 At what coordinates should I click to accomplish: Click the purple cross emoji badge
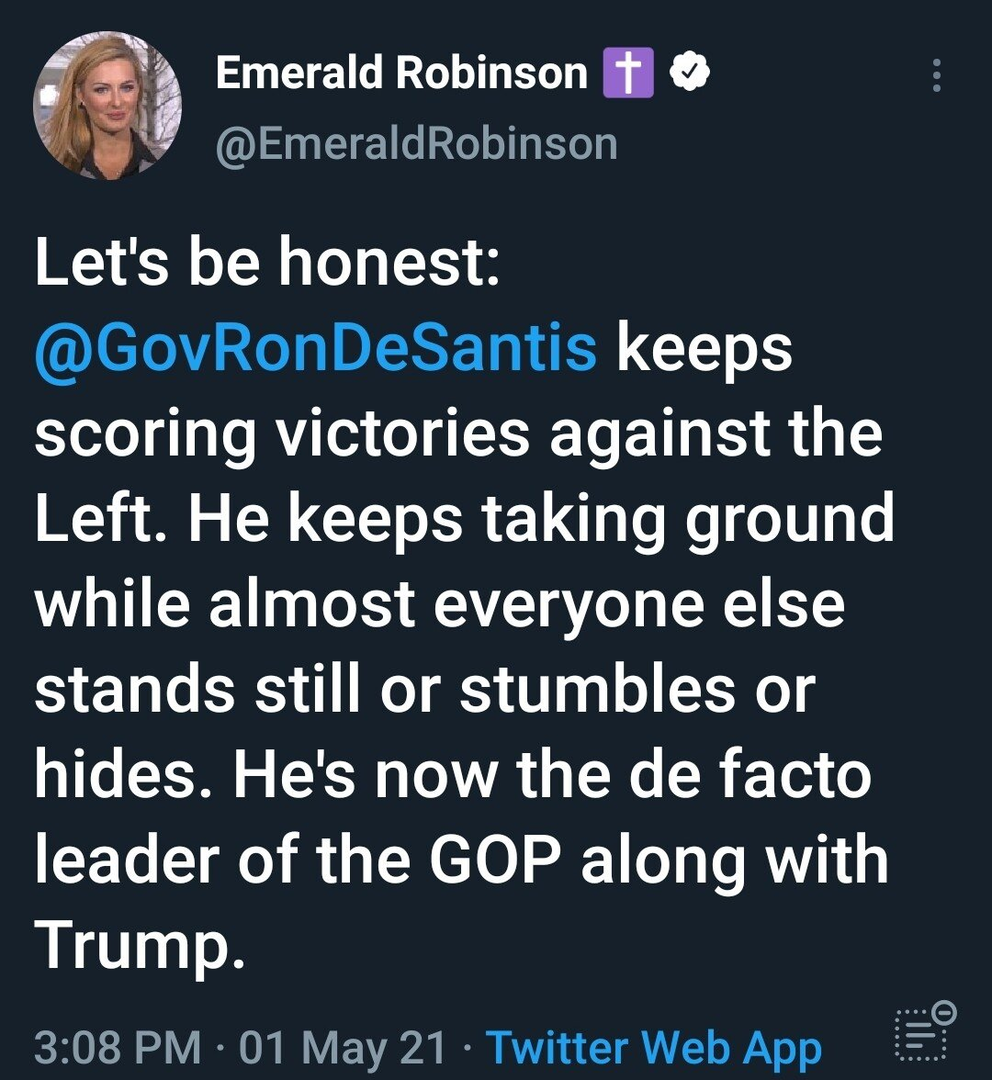click(628, 74)
